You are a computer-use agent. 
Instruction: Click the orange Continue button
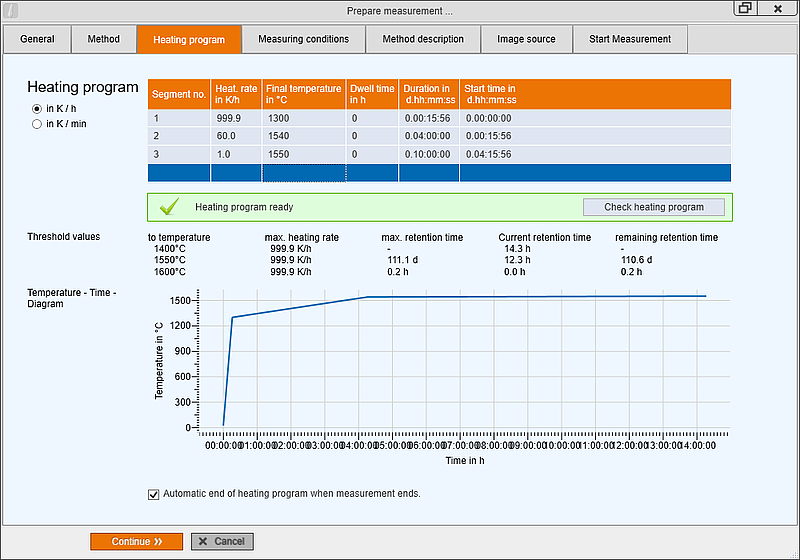coord(136,542)
